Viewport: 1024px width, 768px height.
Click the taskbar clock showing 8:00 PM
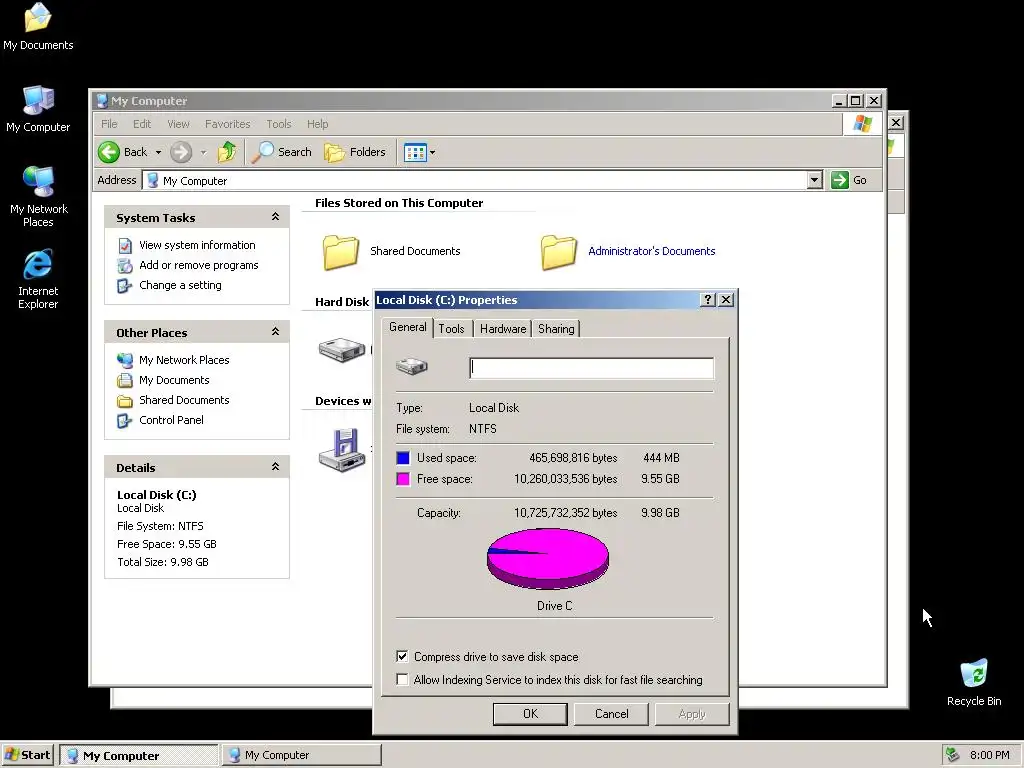tap(989, 755)
